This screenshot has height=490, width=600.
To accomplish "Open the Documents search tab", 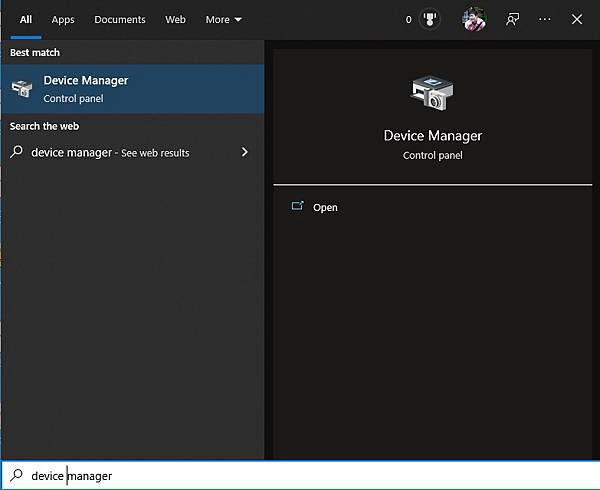I will click(120, 20).
